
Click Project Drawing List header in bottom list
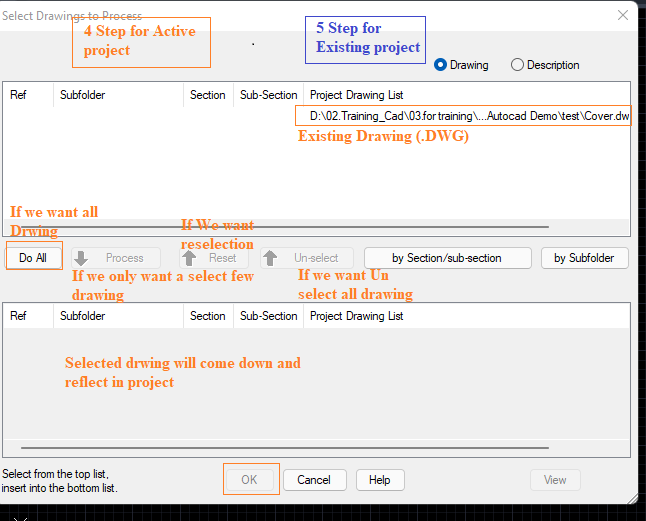coord(467,316)
